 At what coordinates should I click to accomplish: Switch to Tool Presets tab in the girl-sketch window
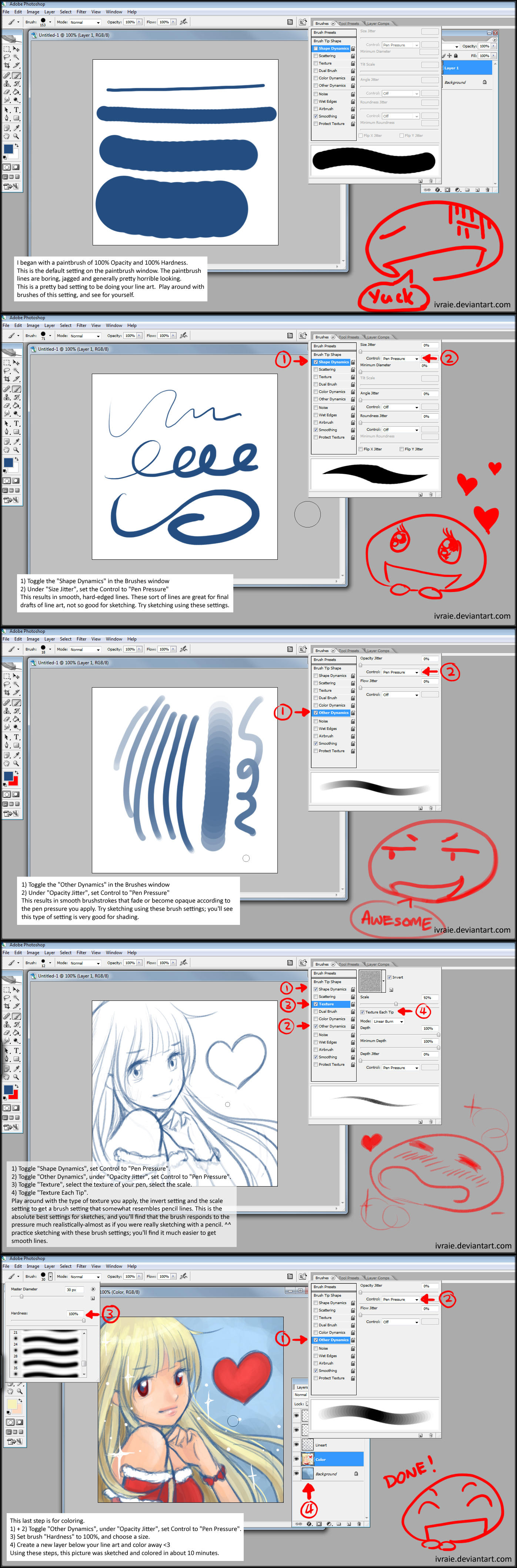click(x=349, y=964)
